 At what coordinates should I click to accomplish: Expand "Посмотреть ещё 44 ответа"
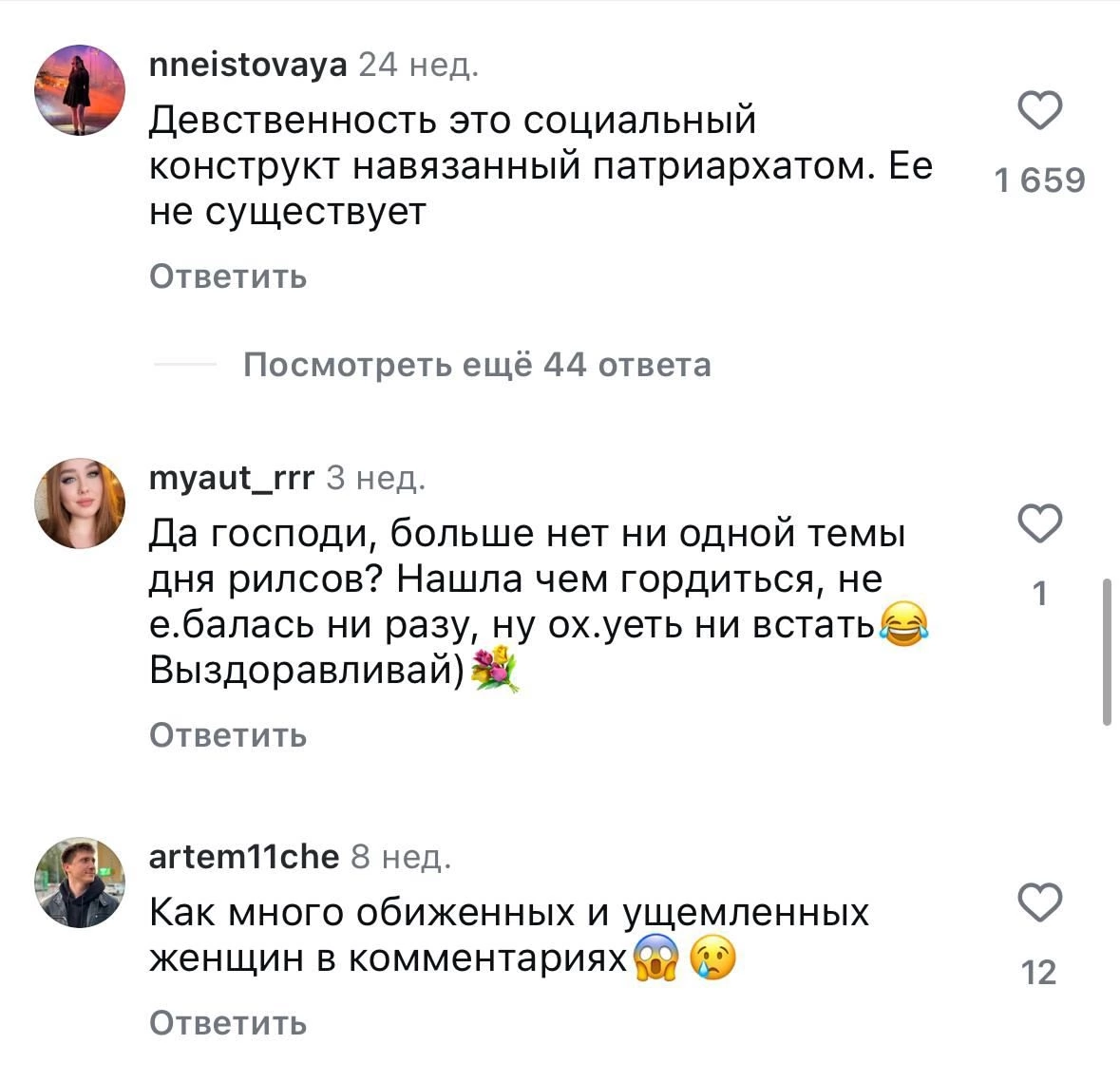[476, 365]
